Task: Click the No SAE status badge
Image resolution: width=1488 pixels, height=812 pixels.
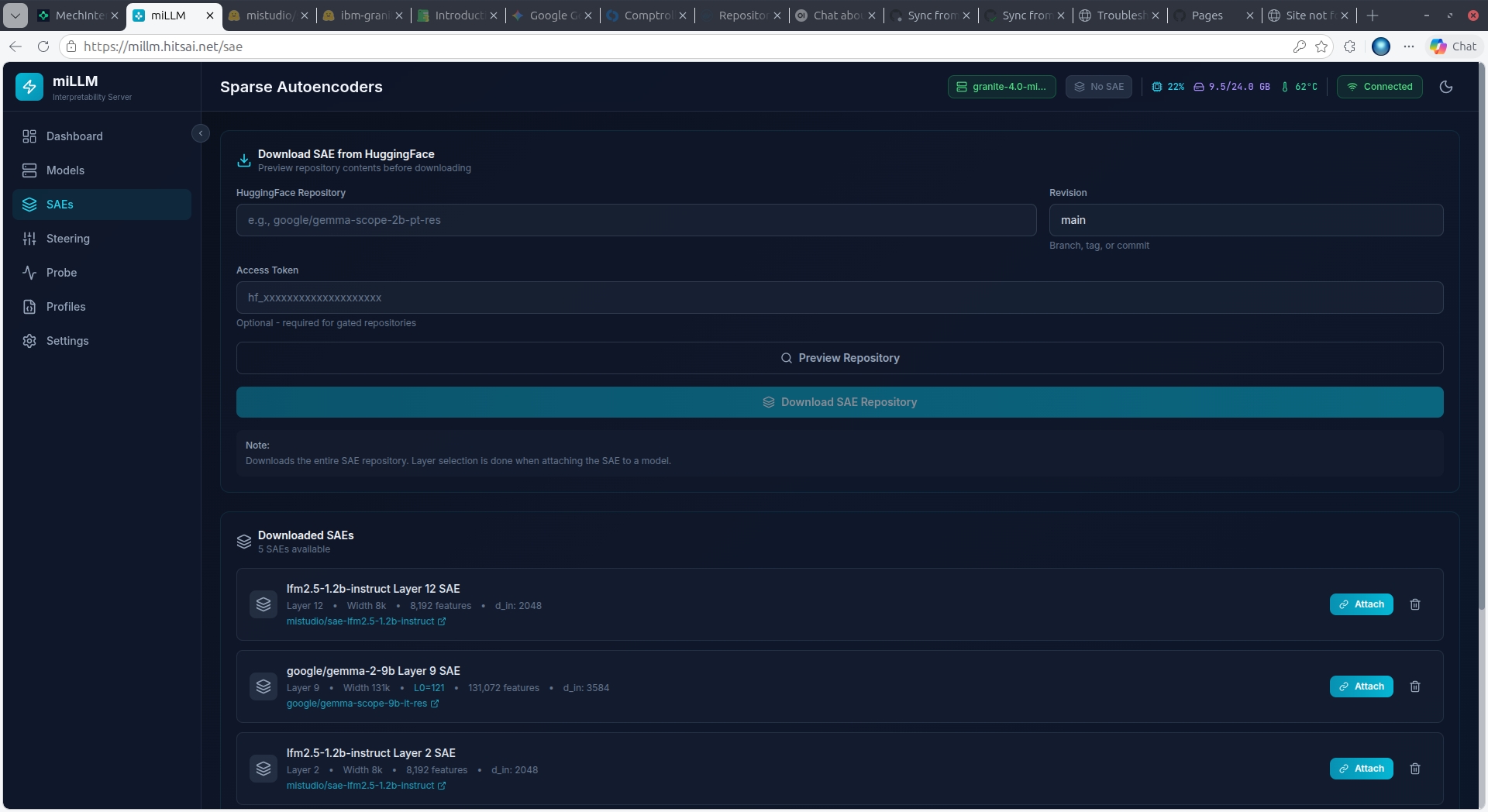Action: click(1098, 87)
